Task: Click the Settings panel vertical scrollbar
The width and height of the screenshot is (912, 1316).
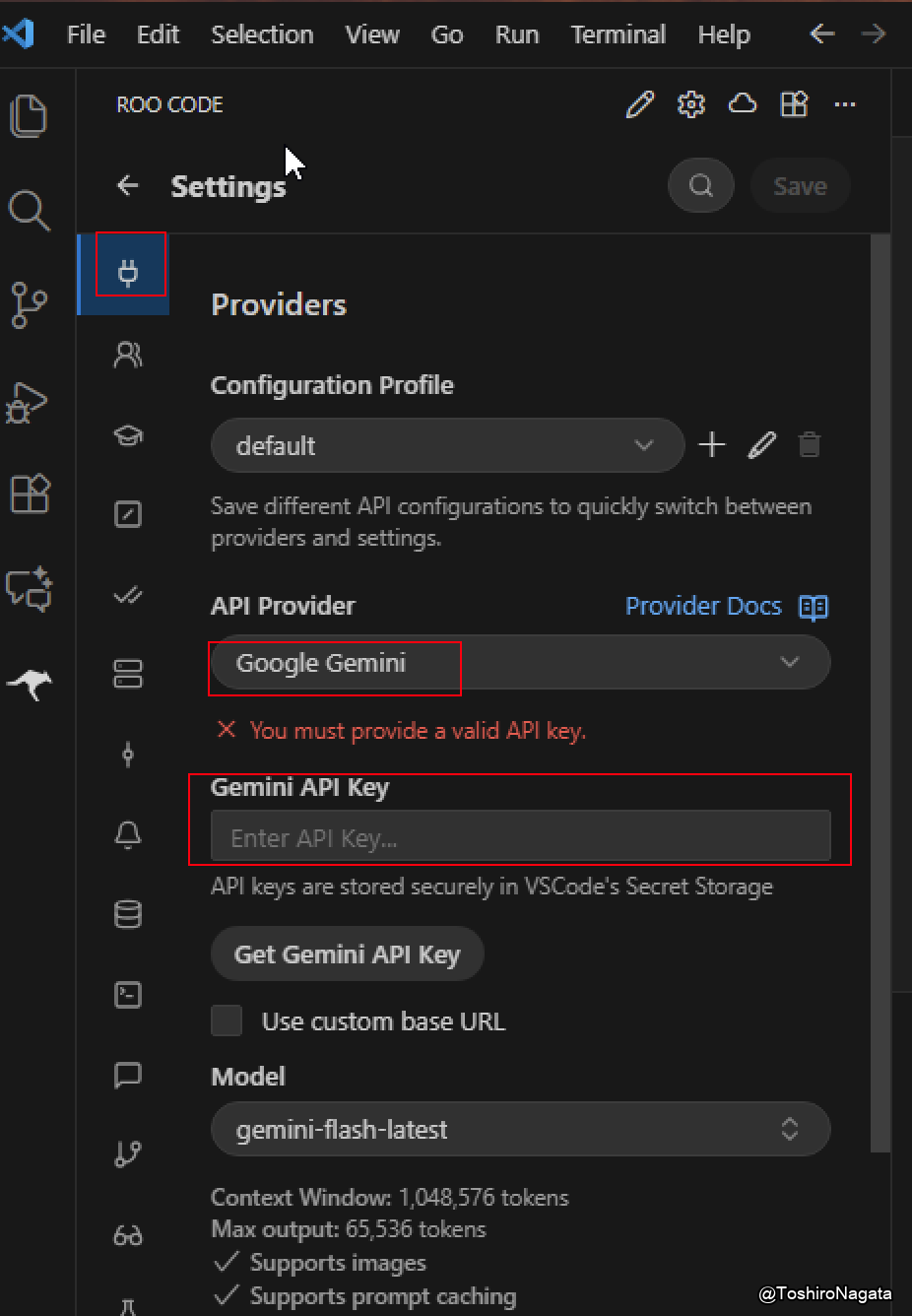Action: [x=880, y=690]
